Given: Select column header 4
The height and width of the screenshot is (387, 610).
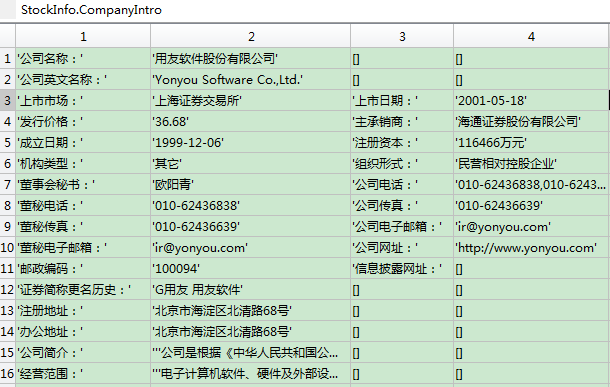Looking at the screenshot, I should pyautogui.click(x=531, y=36).
